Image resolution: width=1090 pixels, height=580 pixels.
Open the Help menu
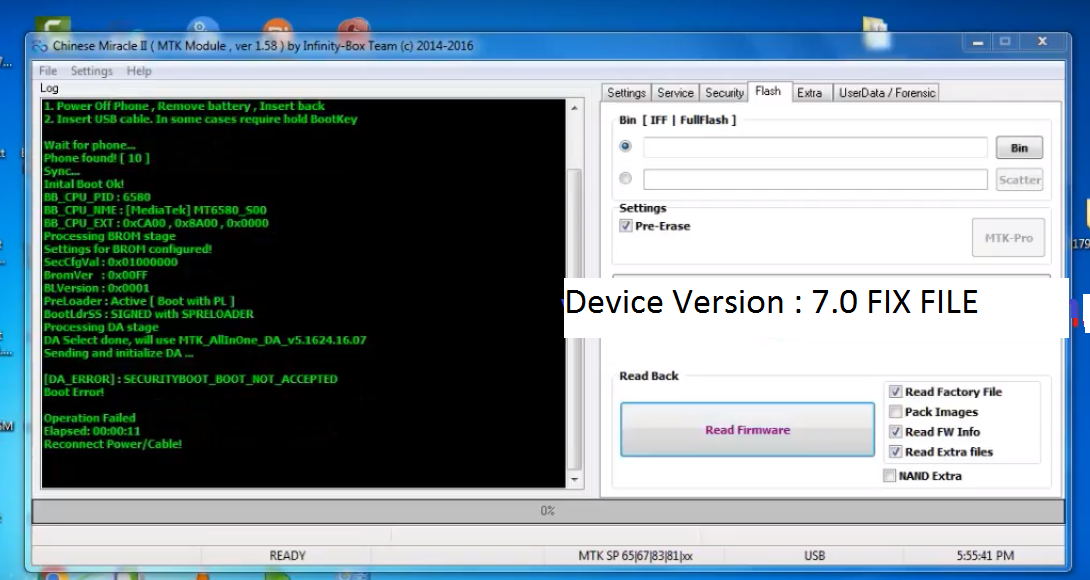[x=139, y=71]
